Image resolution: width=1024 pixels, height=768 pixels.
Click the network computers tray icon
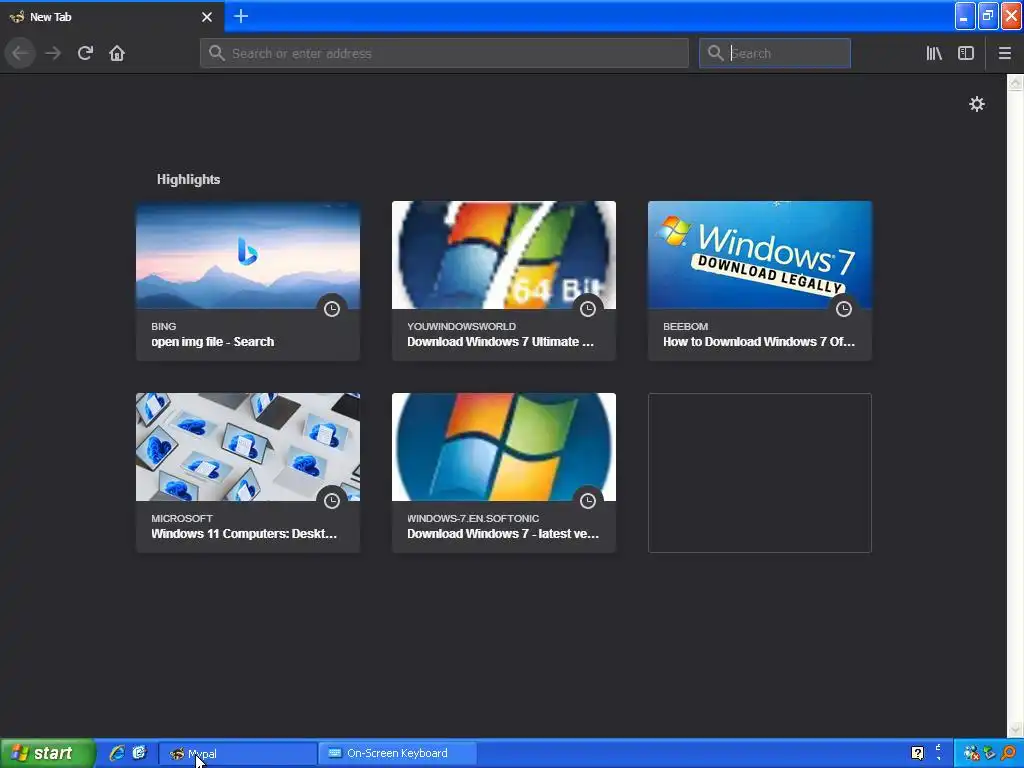coord(971,753)
